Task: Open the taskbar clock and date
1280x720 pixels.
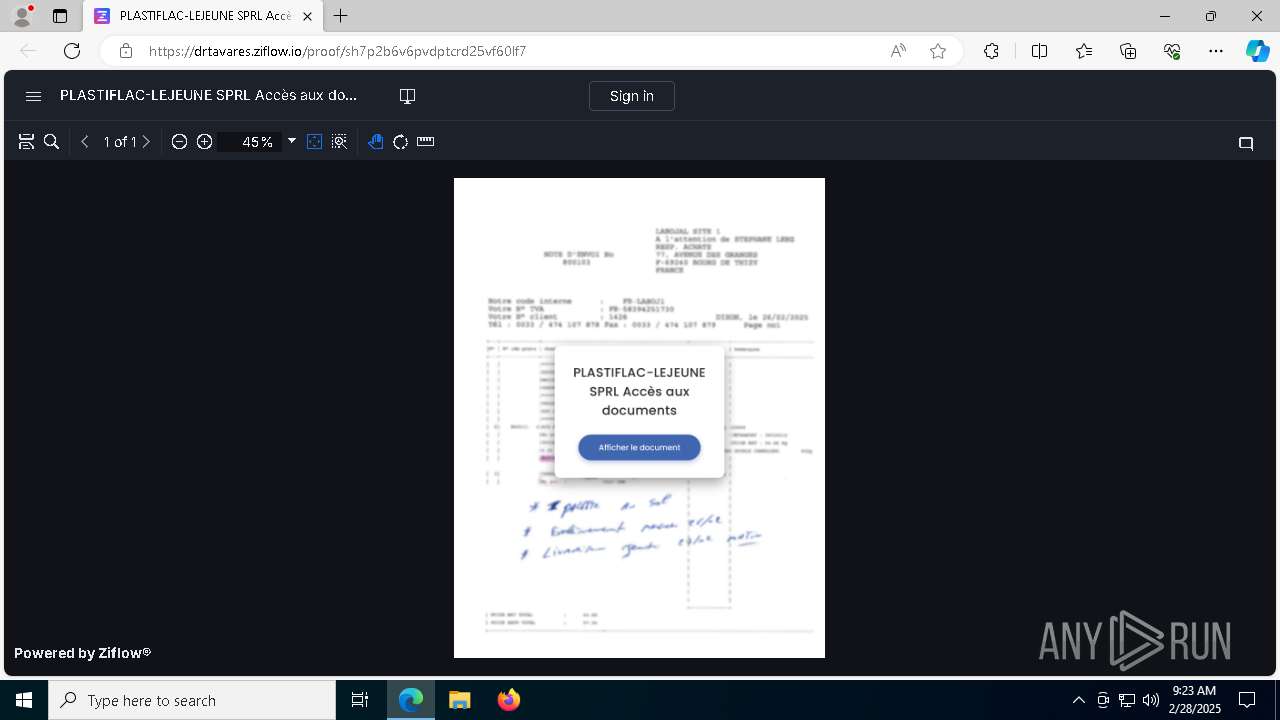Action: point(1195,700)
